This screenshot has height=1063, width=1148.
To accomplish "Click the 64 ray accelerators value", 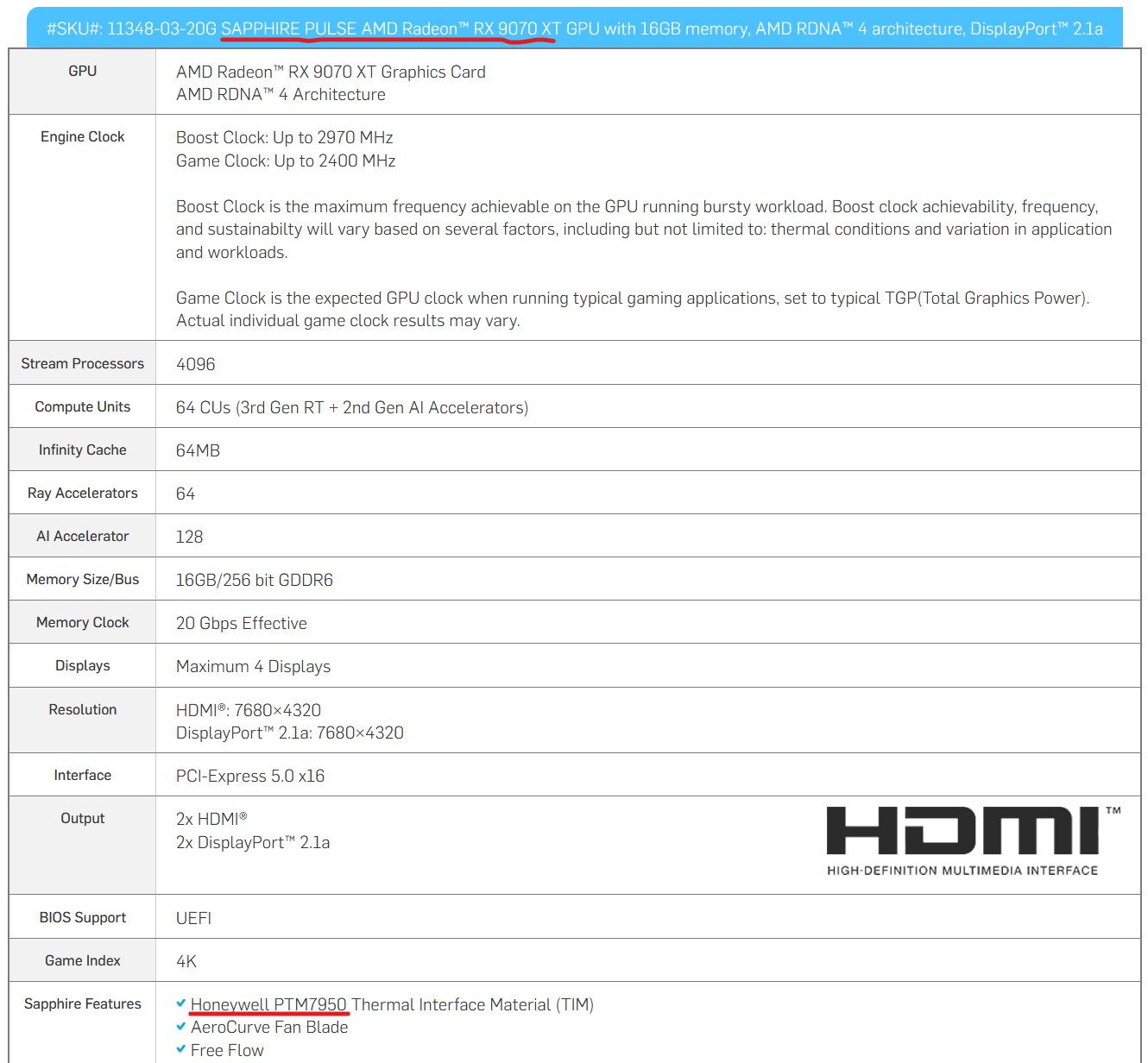I will 186,494.
